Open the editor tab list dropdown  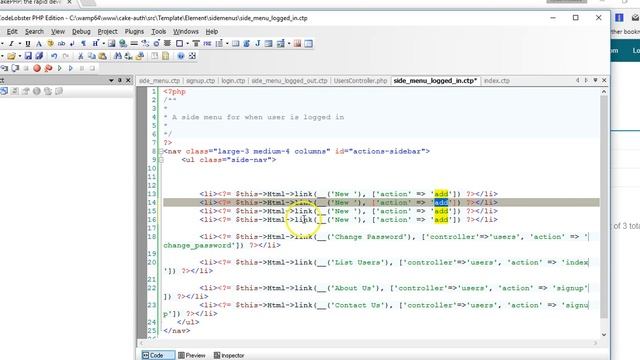pyautogui.click(x=596, y=80)
